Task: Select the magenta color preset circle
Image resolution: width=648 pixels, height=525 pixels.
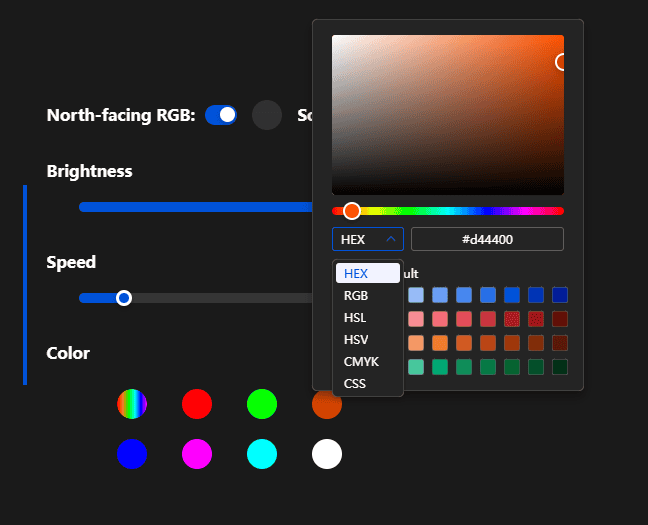Action: [197, 454]
